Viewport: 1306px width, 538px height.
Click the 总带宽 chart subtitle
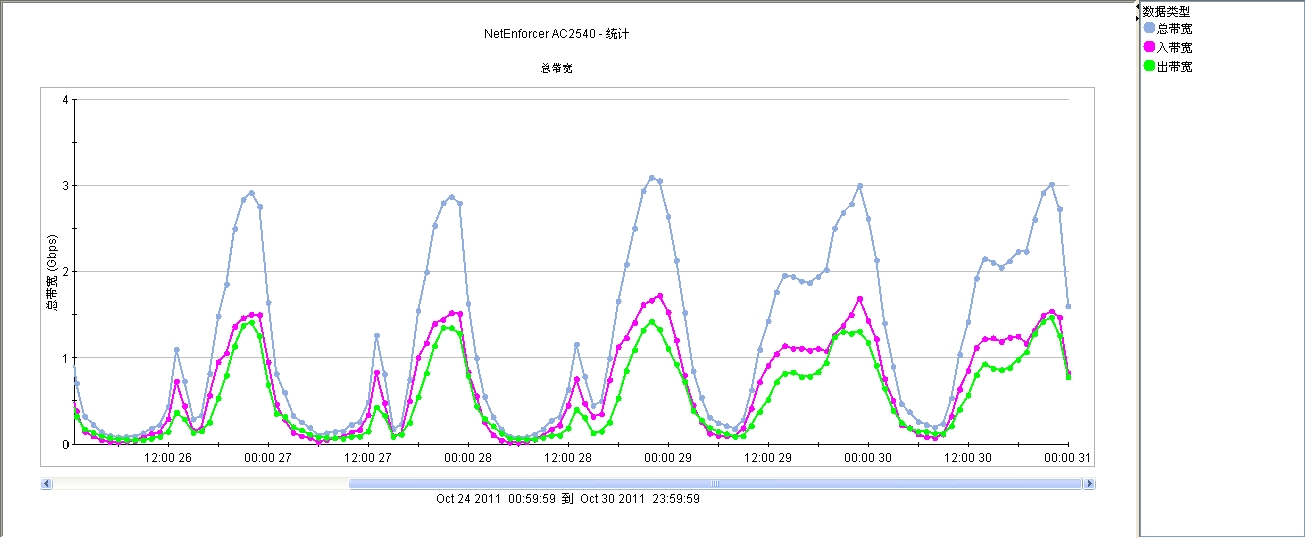tap(556, 69)
